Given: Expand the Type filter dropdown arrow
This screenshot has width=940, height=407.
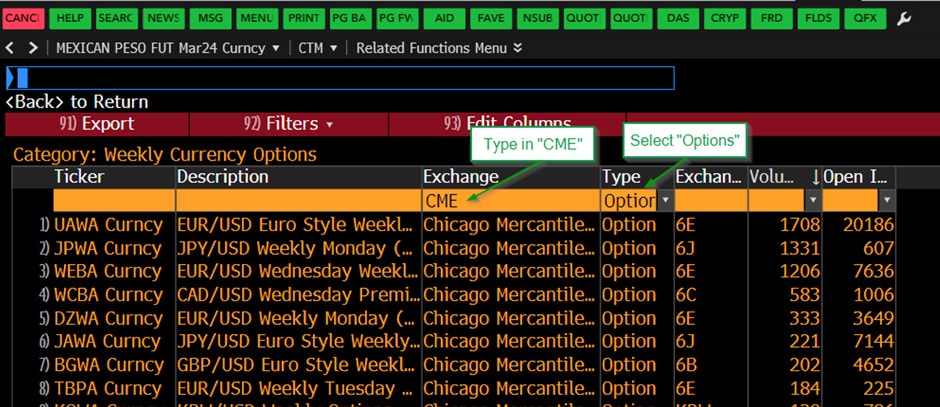Looking at the screenshot, I should pos(664,201).
